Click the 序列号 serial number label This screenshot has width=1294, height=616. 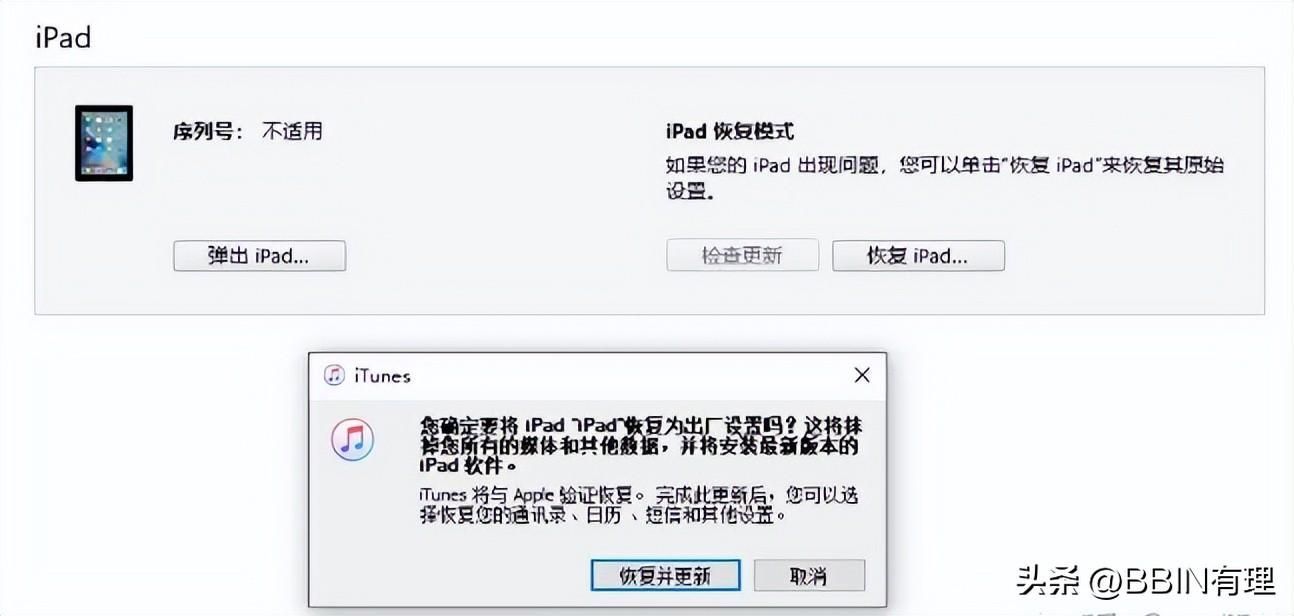click(206, 131)
